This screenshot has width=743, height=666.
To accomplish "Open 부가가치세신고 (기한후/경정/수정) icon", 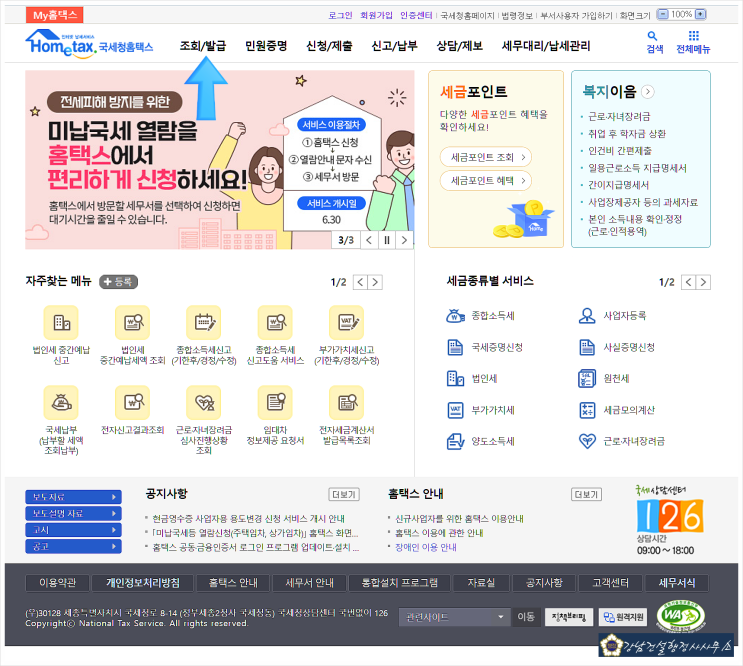I will click(x=347, y=323).
